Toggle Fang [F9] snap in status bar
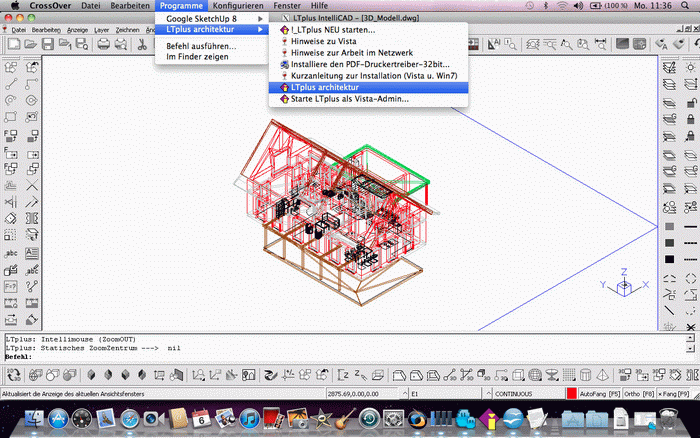Screen dimensions: 700x438 (x=673, y=394)
